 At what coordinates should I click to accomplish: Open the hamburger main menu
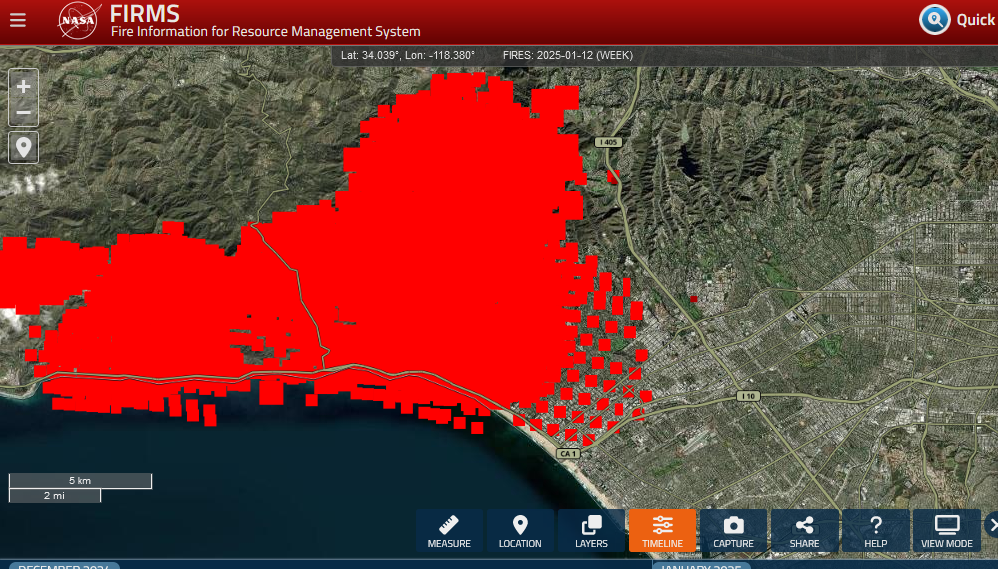coord(18,20)
